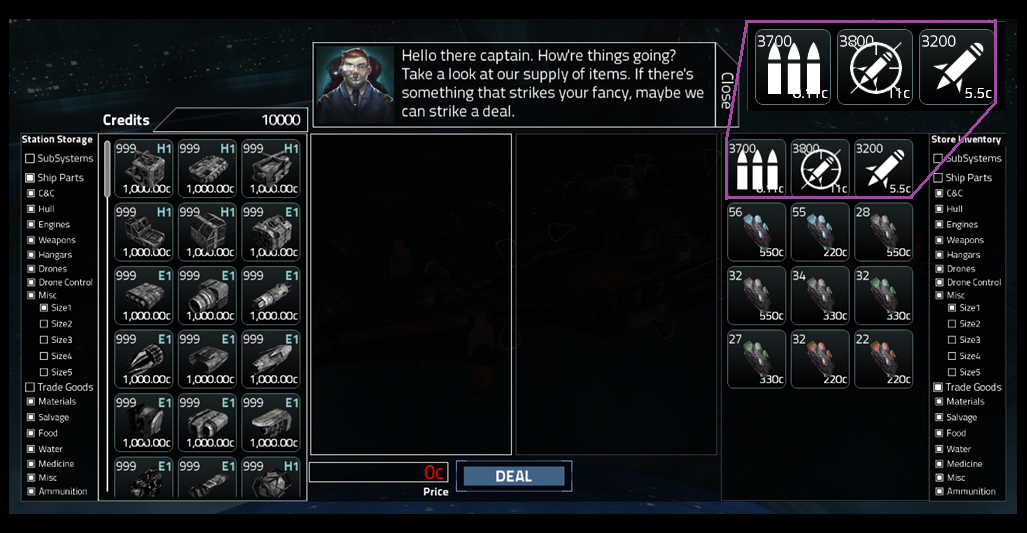This screenshot has width=1027, height=533.
Task: Toggle Misc filter under Station Storage Ship Parts
Action: click(x=31, y=295)
